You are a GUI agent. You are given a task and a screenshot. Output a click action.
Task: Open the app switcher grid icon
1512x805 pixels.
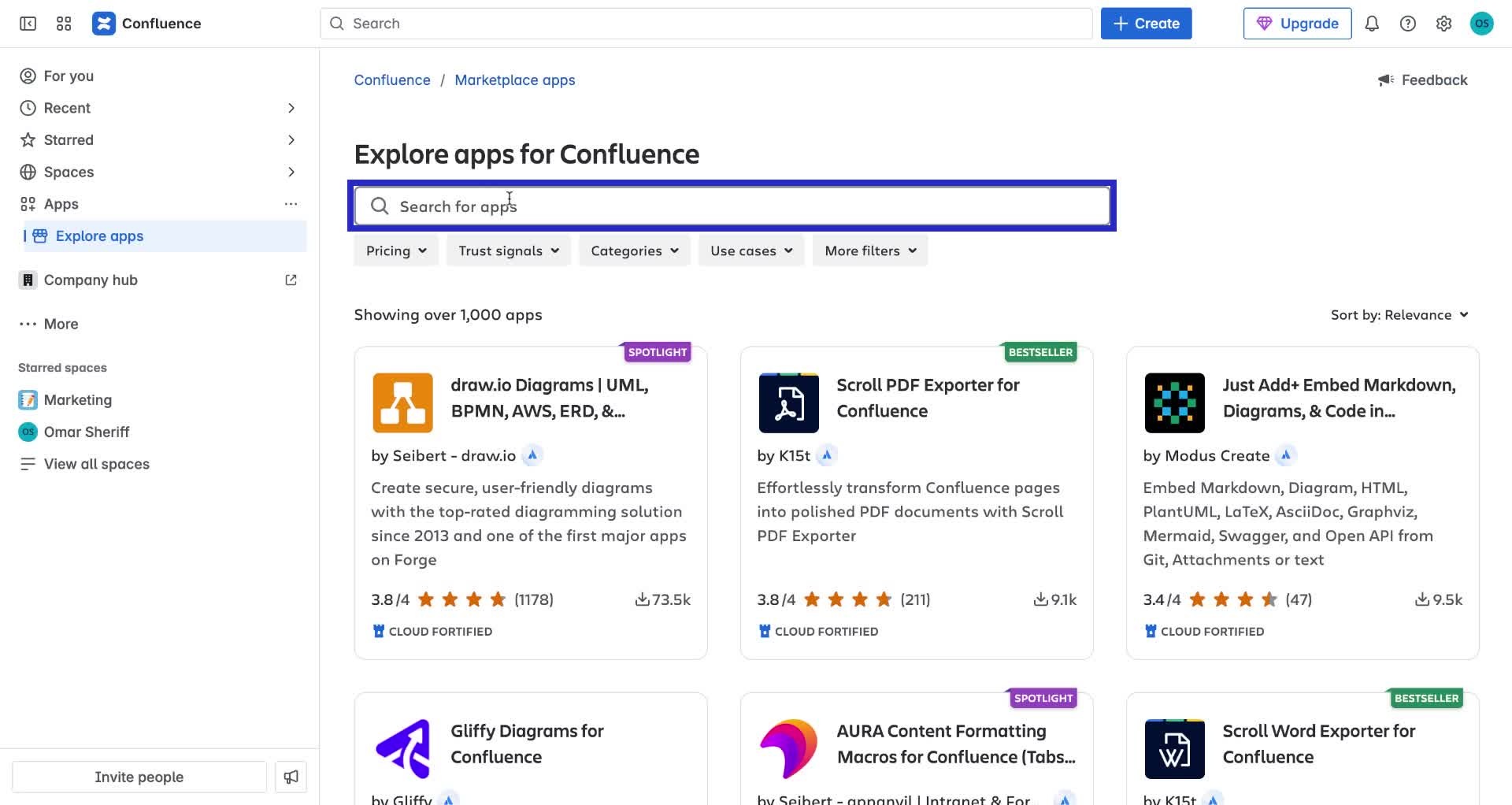tap(64, 23)
